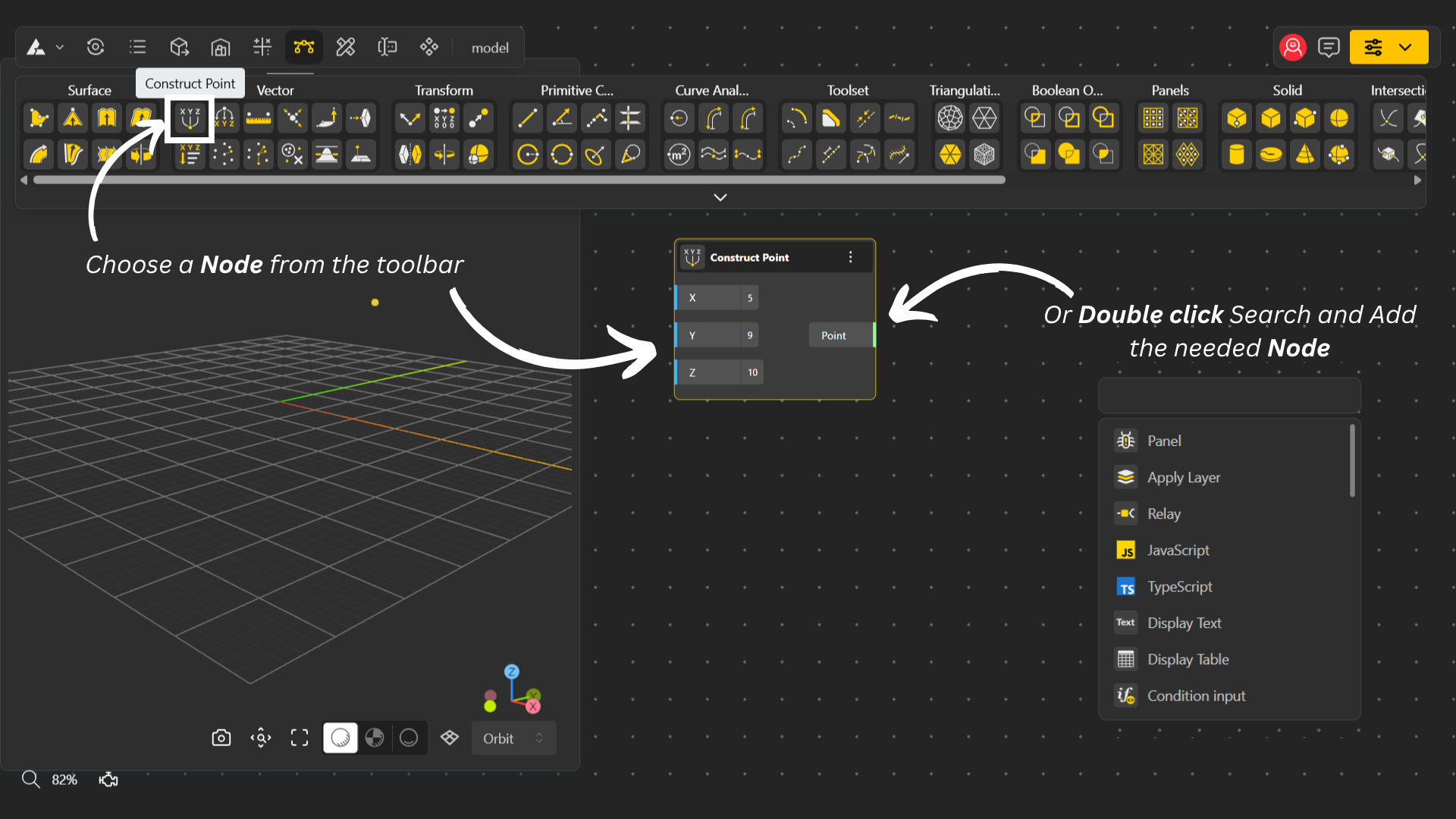Image resolution: width=1456 pixels, height=819 pixels.
Task: Choose Display Table in node search list
Action: pyautogui.click(x=1188, y=660)
